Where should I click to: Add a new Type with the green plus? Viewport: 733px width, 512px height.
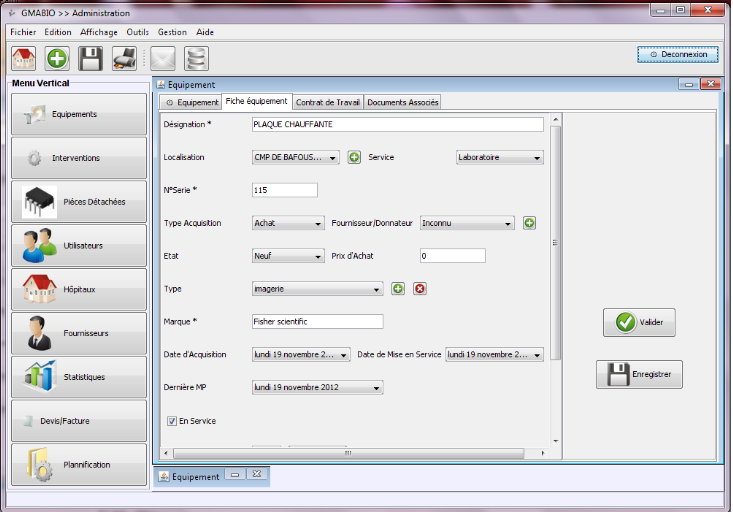click(398, 289)
